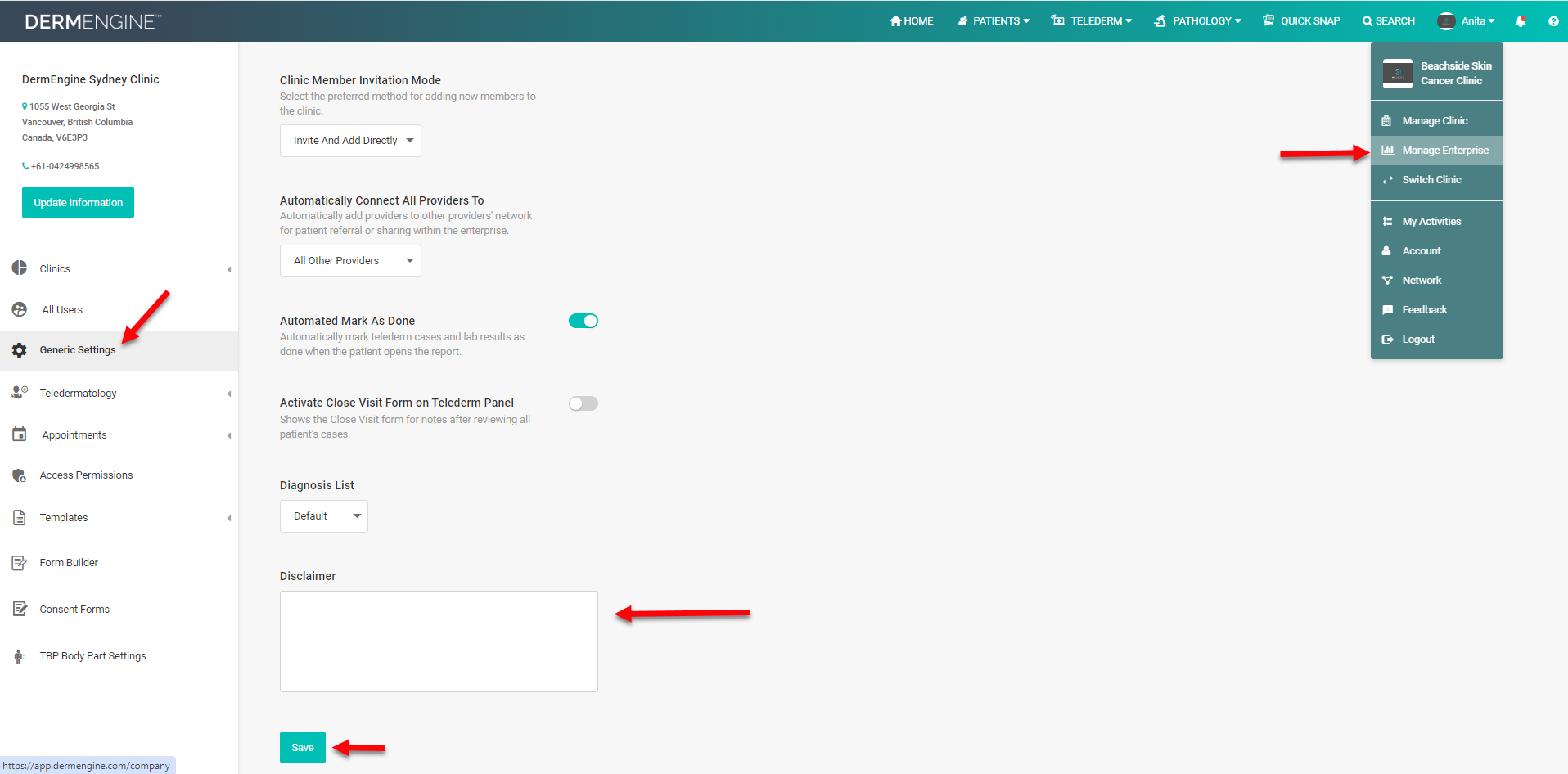
Task: Click the Generic Settings gear icon
Action: 20,350
